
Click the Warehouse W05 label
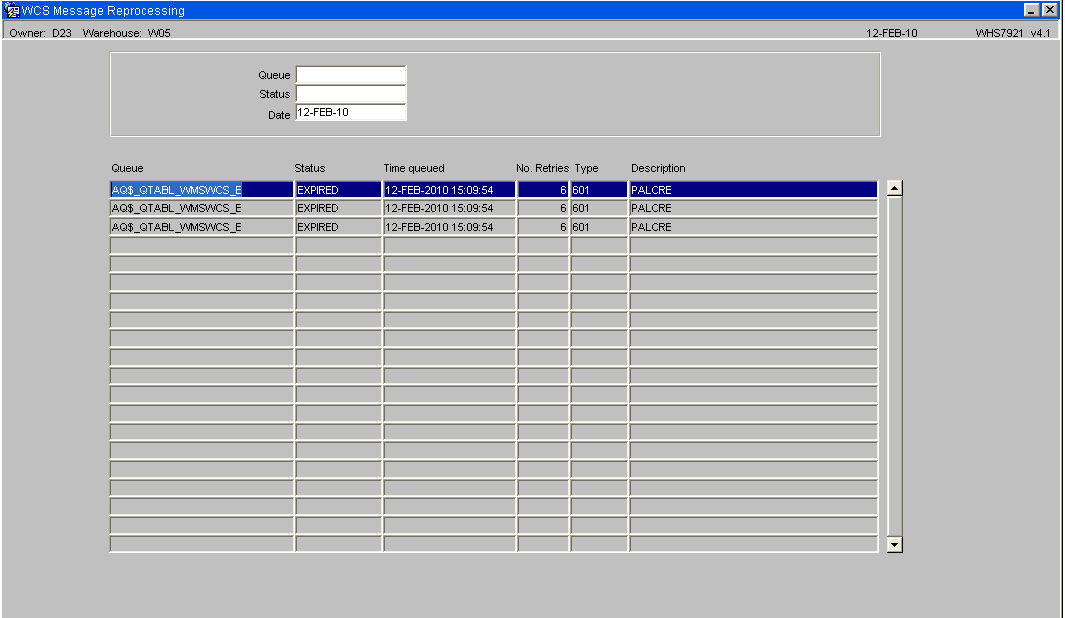(x=126, y=33)
